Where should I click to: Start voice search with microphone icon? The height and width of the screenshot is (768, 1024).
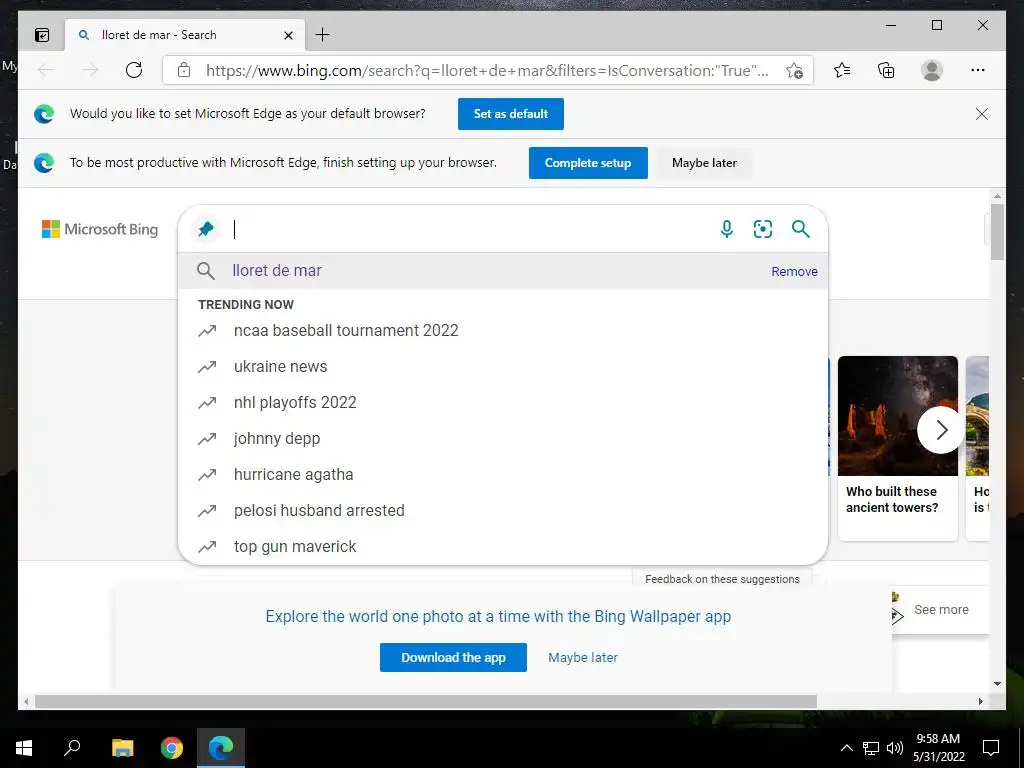[726, 229]
